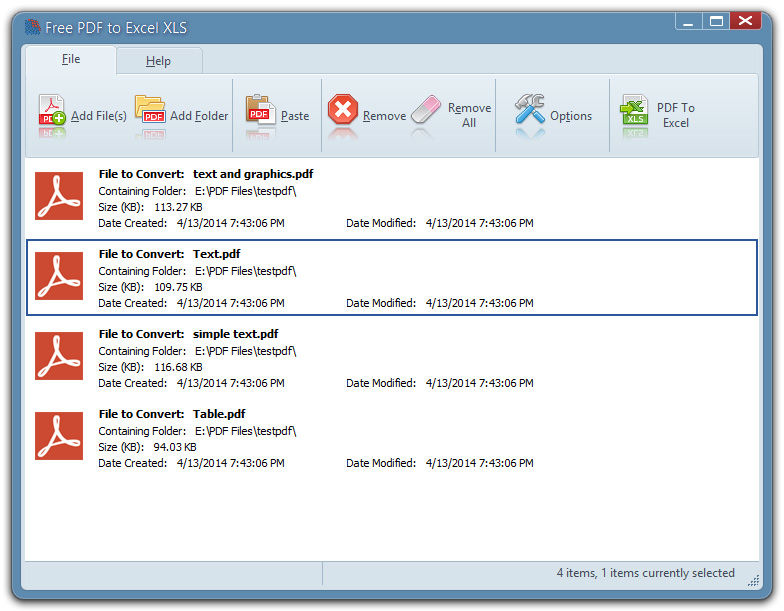Click Containing Folder path of Table.pdf
This screenshot has width=784, height=611.
246,431
